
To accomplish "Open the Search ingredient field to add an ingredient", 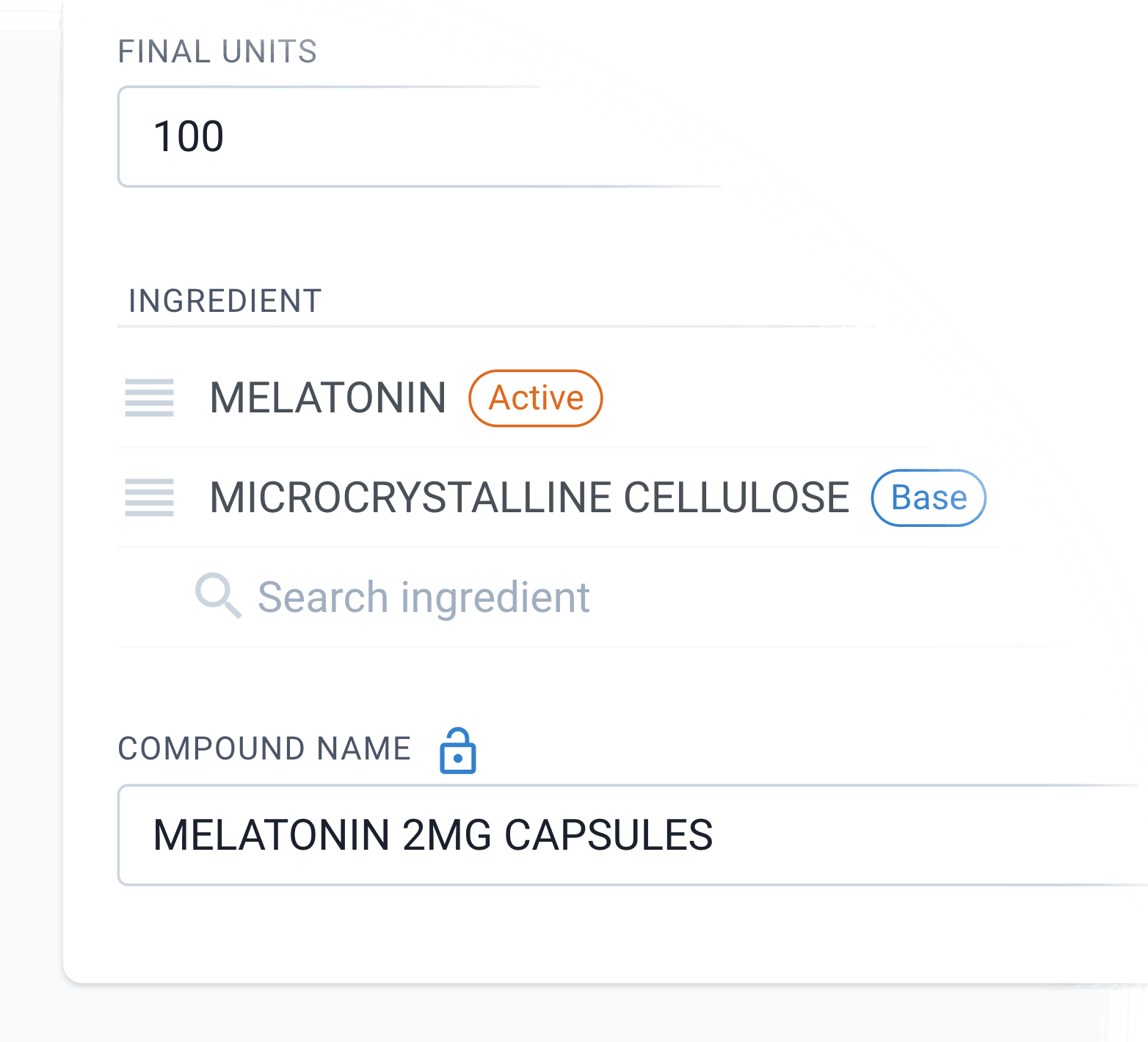I will [x=424, y=597].
